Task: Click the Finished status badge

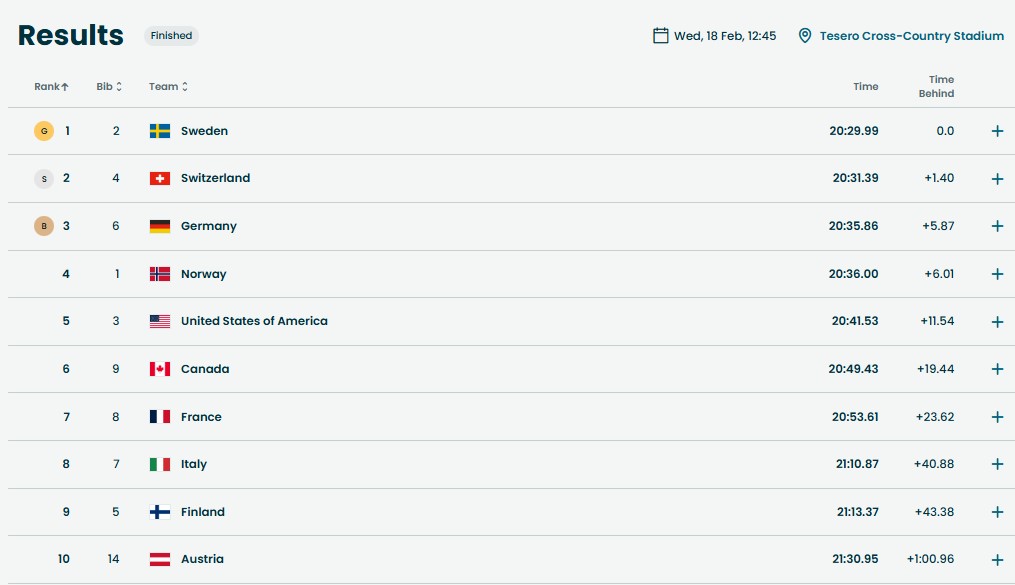Action: [171, 36]
